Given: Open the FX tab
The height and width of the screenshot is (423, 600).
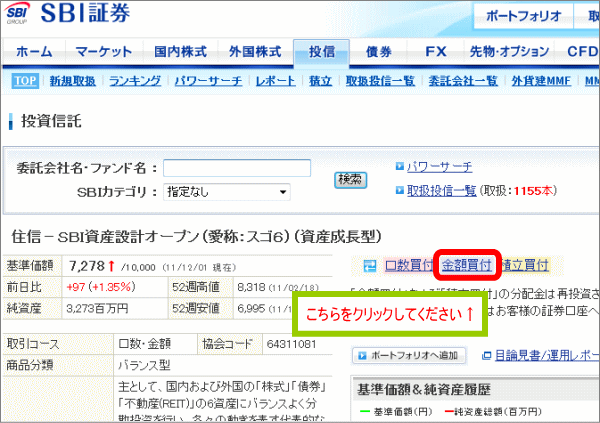Looking at the screenshot, I should (x=436, y=52).
